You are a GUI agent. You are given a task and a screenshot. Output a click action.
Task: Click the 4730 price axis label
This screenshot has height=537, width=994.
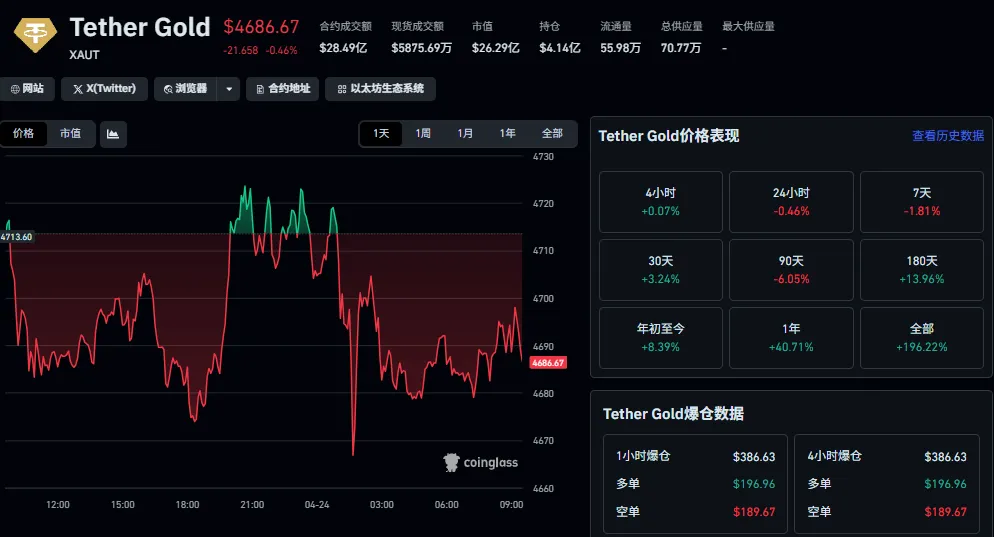point(543,157)
